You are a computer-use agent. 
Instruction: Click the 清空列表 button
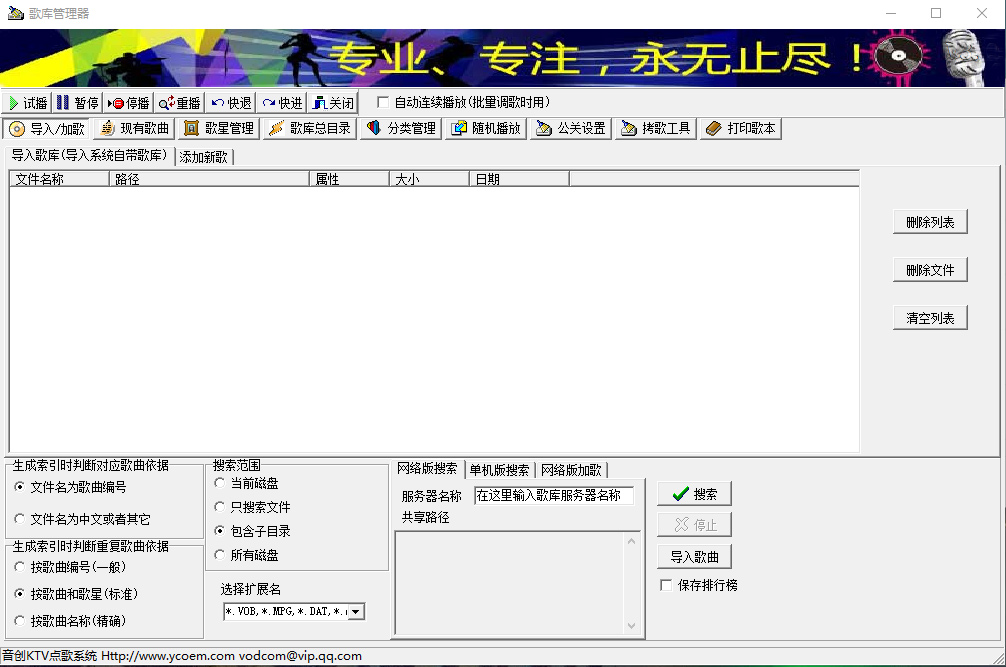click(x=930, y=318)
